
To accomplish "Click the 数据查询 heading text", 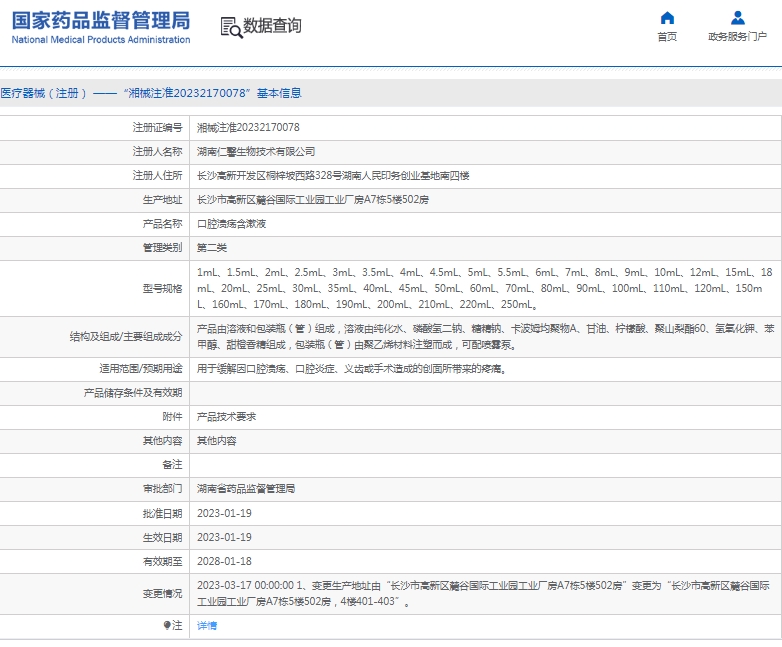I will click(x=272, y=26).
